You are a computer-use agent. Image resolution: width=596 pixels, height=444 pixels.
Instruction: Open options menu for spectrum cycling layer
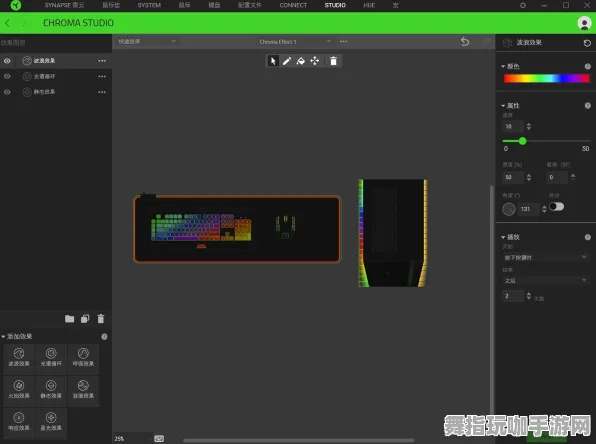pyautogui.click(x=102, y=76)
